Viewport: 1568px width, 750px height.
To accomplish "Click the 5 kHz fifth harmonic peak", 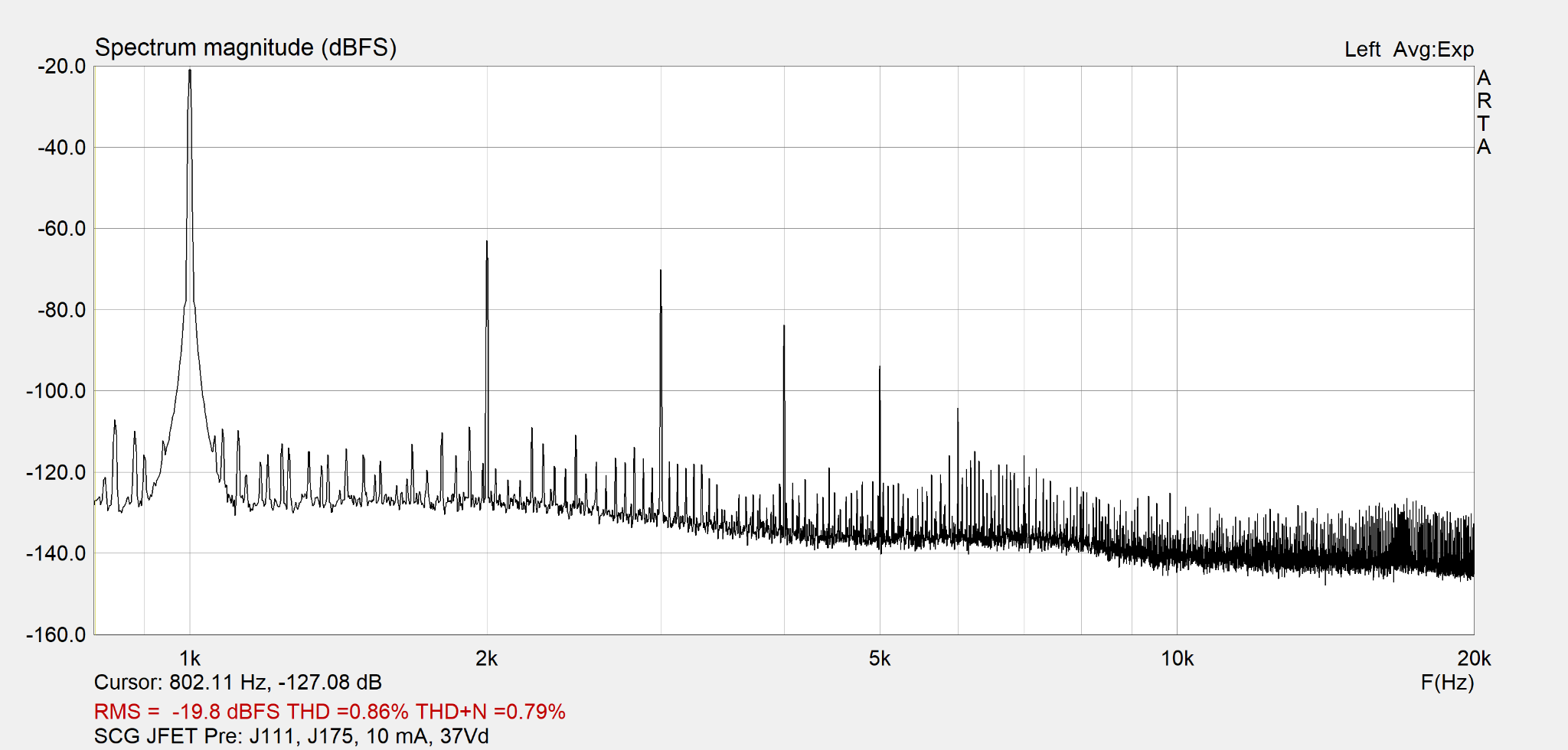I will point(880,368).
